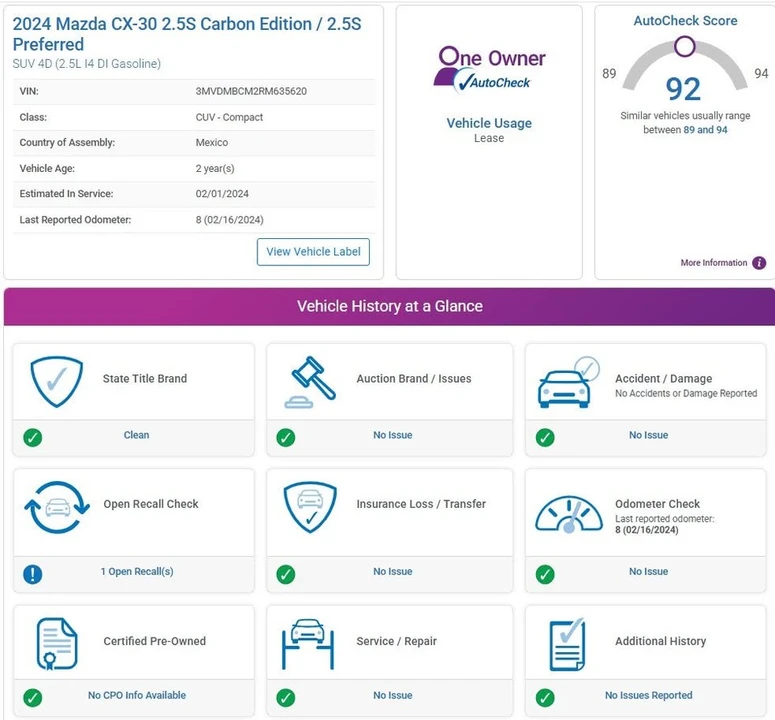
Task: Click the AutoCheck Score heading
Action: 685,21
